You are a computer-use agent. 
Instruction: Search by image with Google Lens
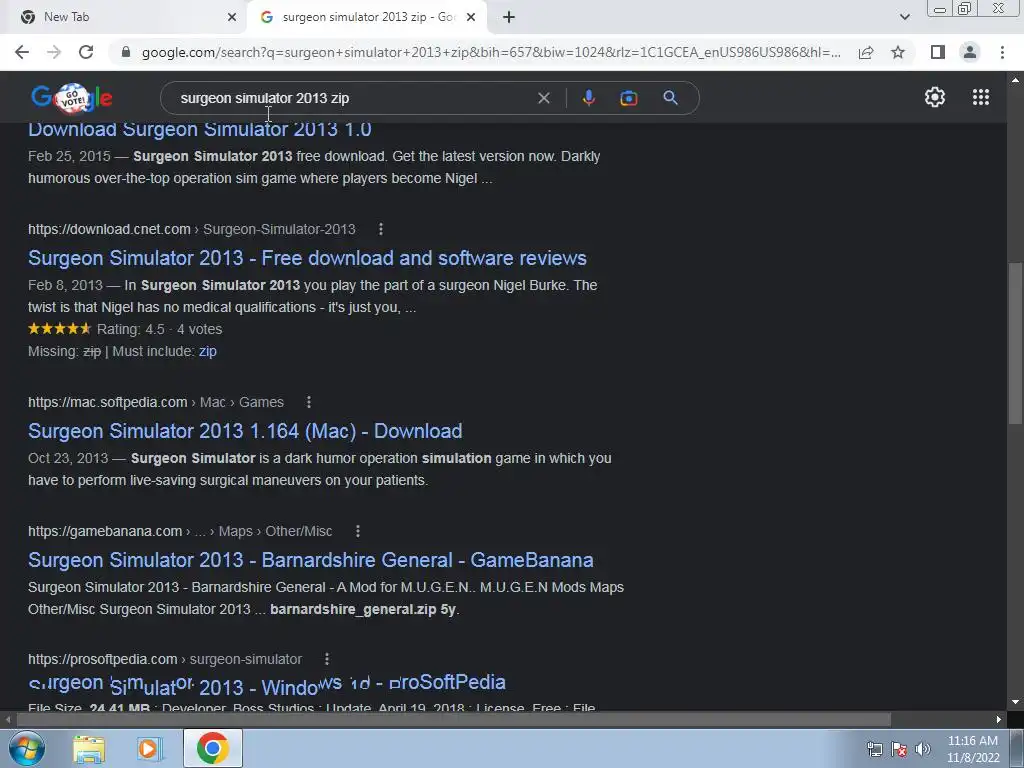(628, 98)
